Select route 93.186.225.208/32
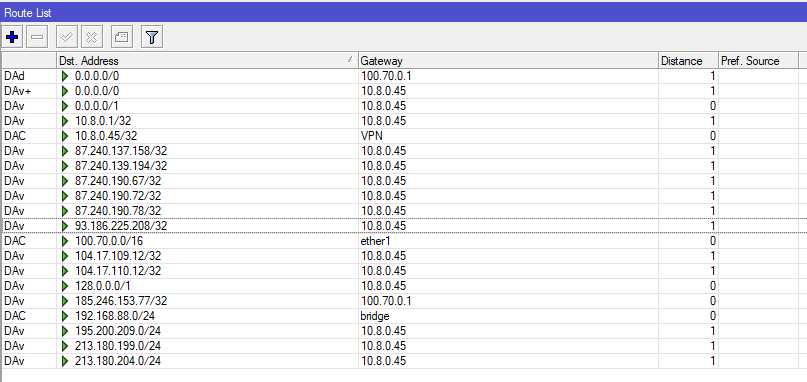Image resolution: width=807 pixels, height=382 pixels. pyautogui.click(x=404, y=225)
